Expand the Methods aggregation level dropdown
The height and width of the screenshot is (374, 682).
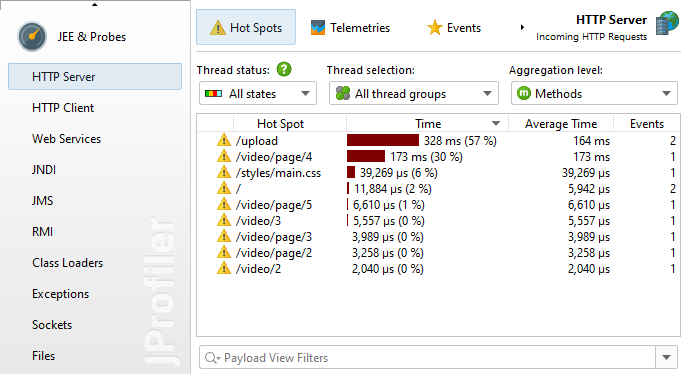click(594, 94)
